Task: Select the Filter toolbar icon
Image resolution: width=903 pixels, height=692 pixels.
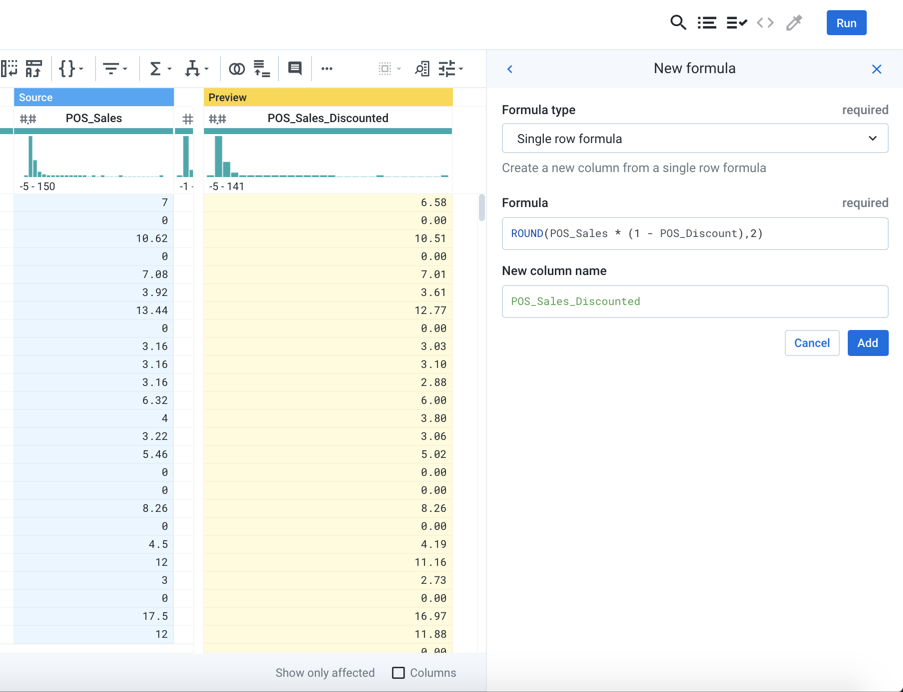Action: (x=110, y=68)
